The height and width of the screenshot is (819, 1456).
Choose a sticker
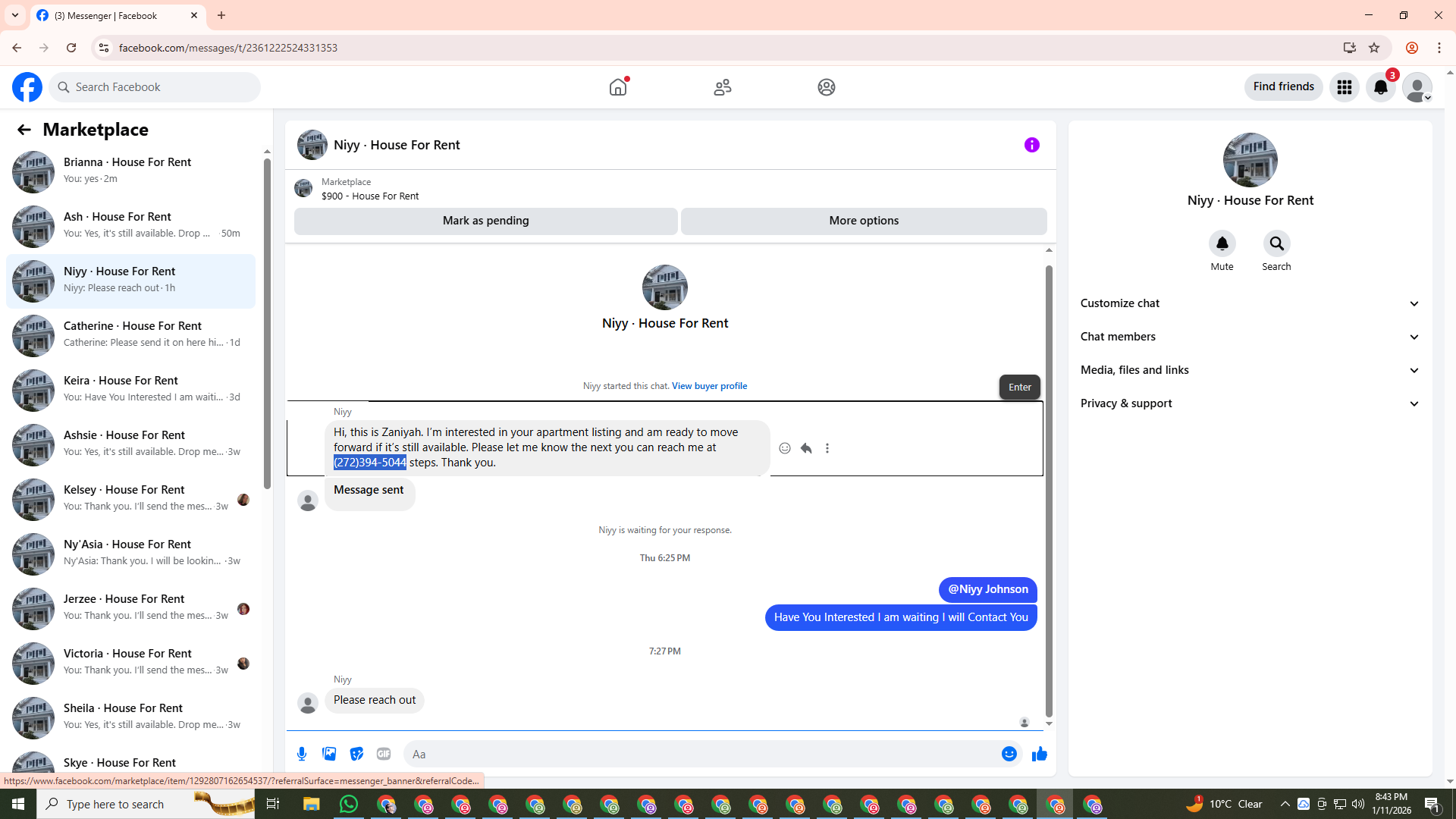356,754
